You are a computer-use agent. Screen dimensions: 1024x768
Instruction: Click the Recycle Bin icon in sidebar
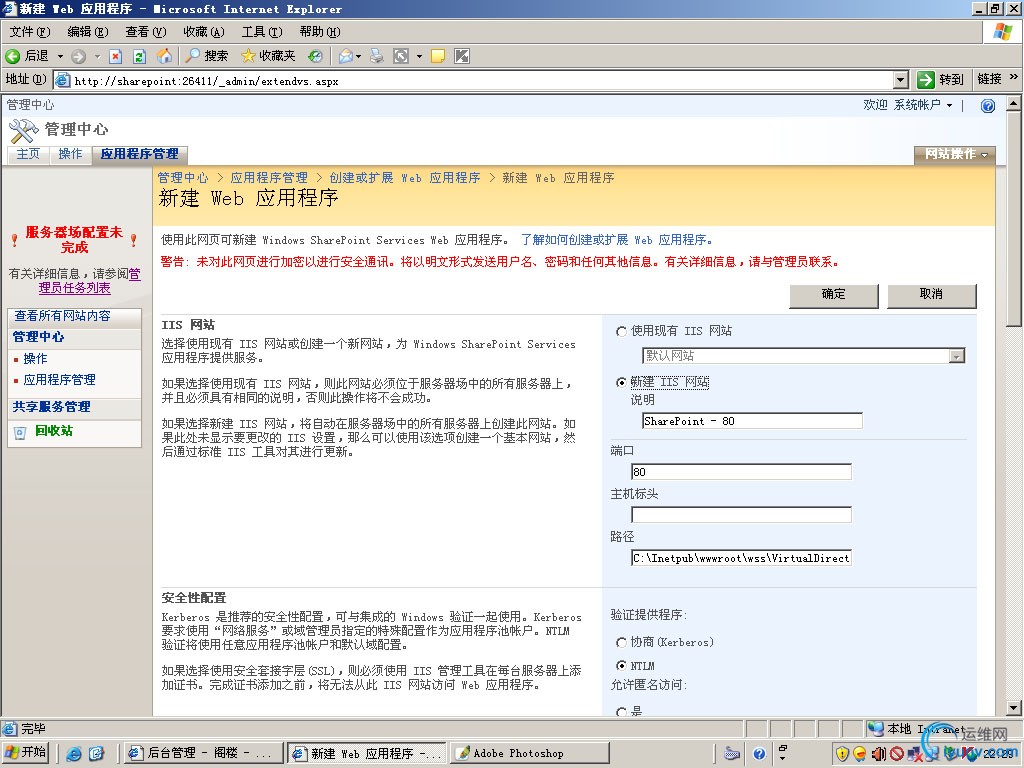pyautogui.click(x=20, y=432)
